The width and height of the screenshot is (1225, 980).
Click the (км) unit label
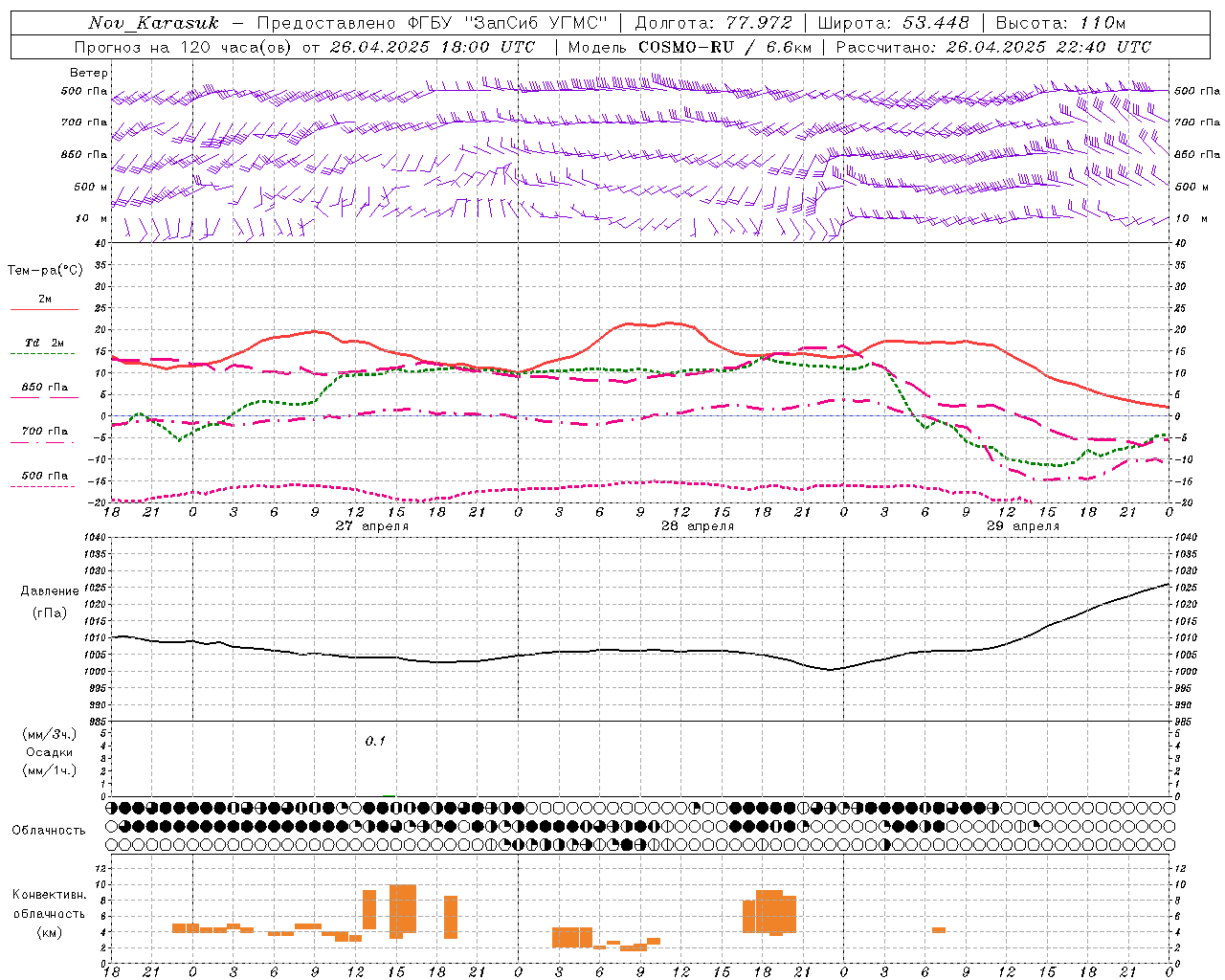pyautogui.click(x=50, y=932)
